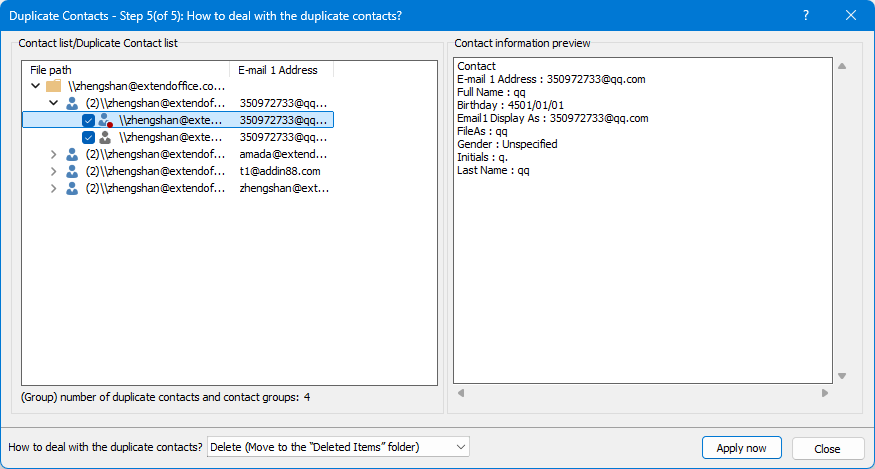
Task: Uncheck the second duplicate contact checkbox
Action: [x=88, y=137]
